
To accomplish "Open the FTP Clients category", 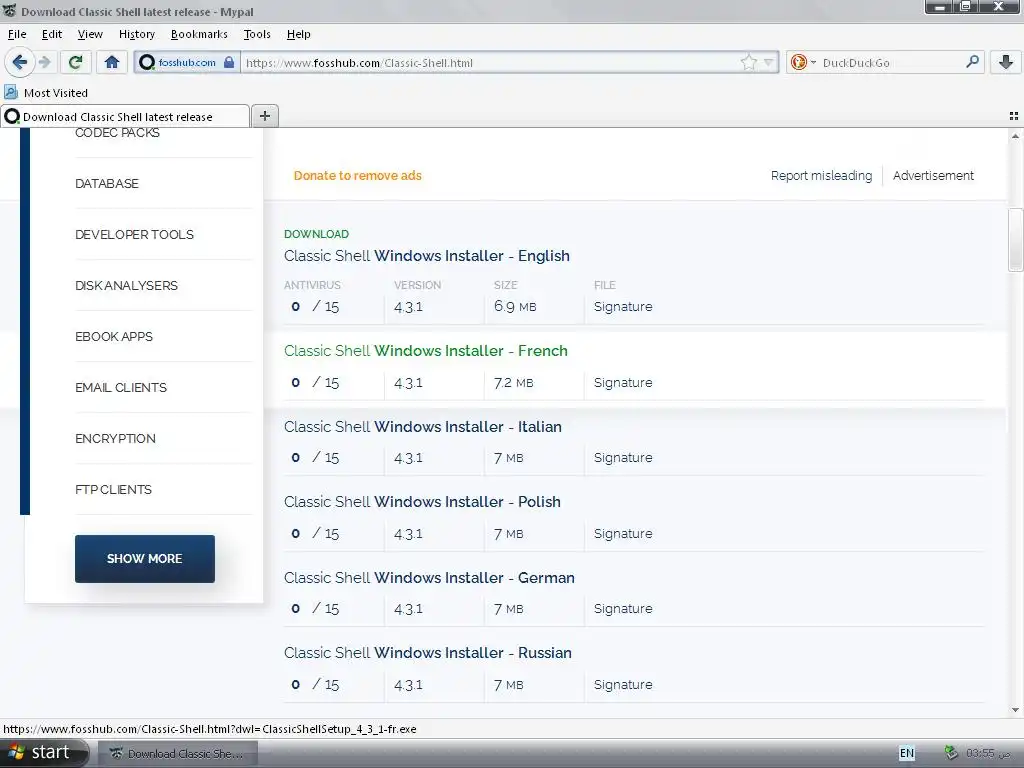I will pyautogui.click(x=114, y=489).
